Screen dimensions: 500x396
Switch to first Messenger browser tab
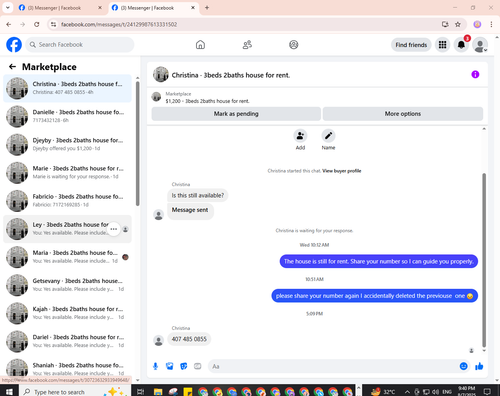pyautogui.click(x=61, y=8)
